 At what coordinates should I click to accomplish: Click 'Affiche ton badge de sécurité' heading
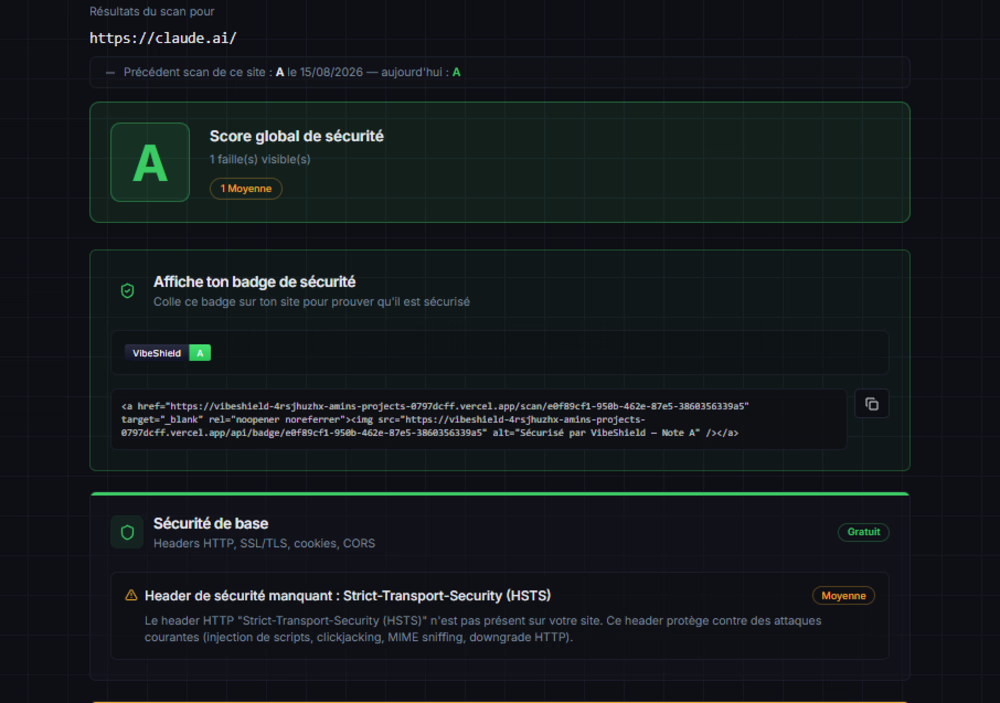(254, 282)
